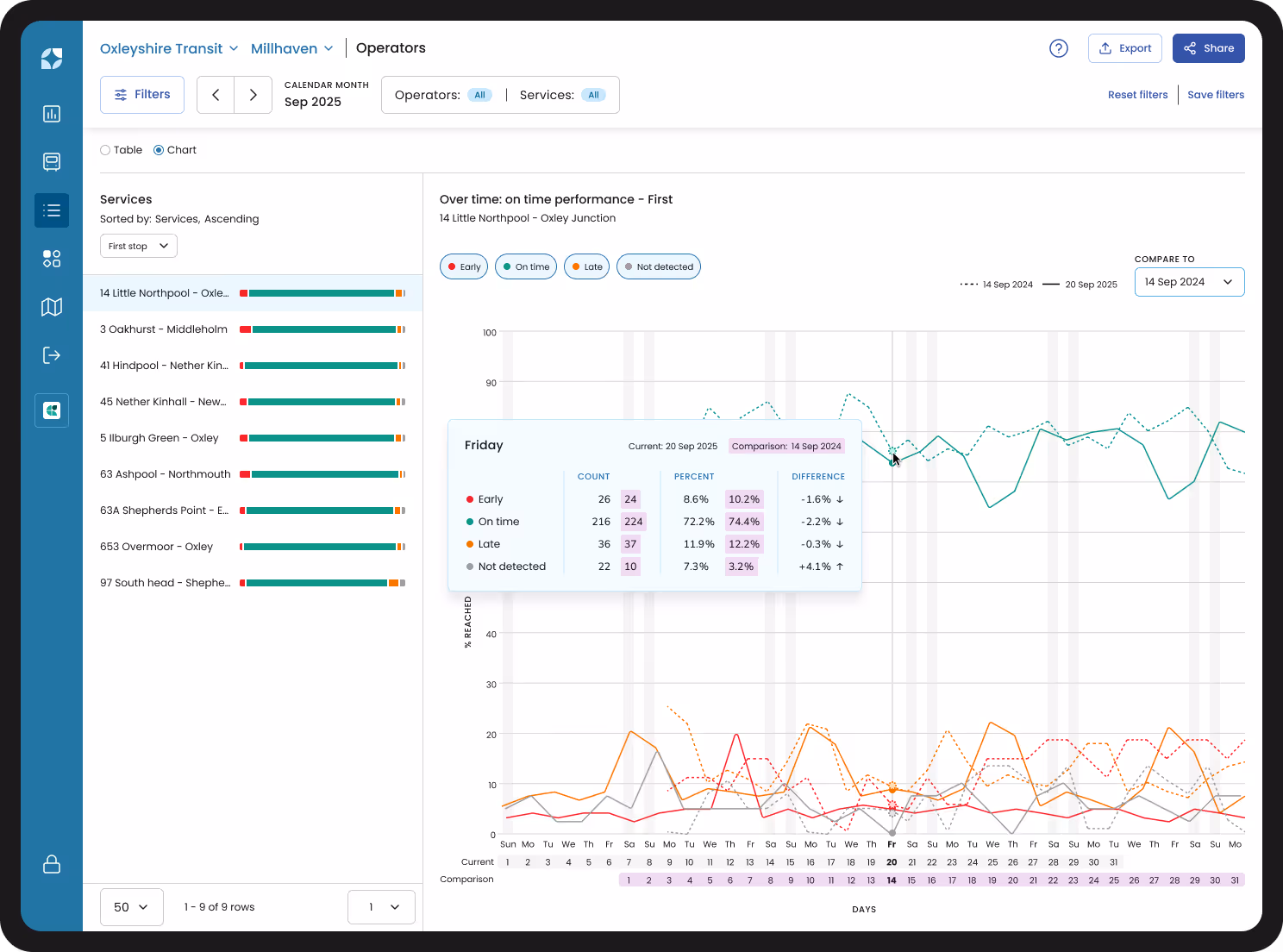
Task: Click the performance bar for 3 Oakhurst - Middleholm
Action: [323, 329]
